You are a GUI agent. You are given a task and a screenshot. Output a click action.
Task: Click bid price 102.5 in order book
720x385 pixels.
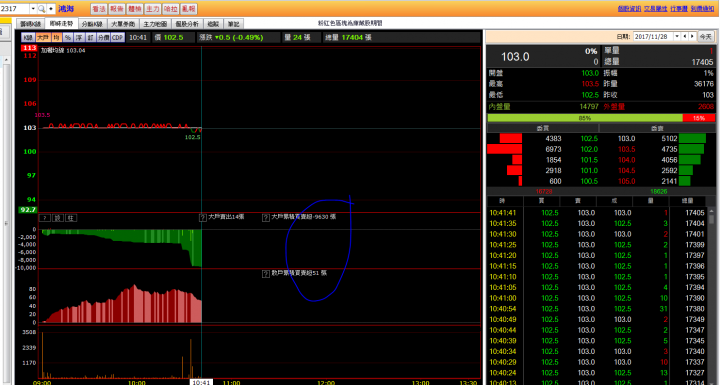coord(589,139)
